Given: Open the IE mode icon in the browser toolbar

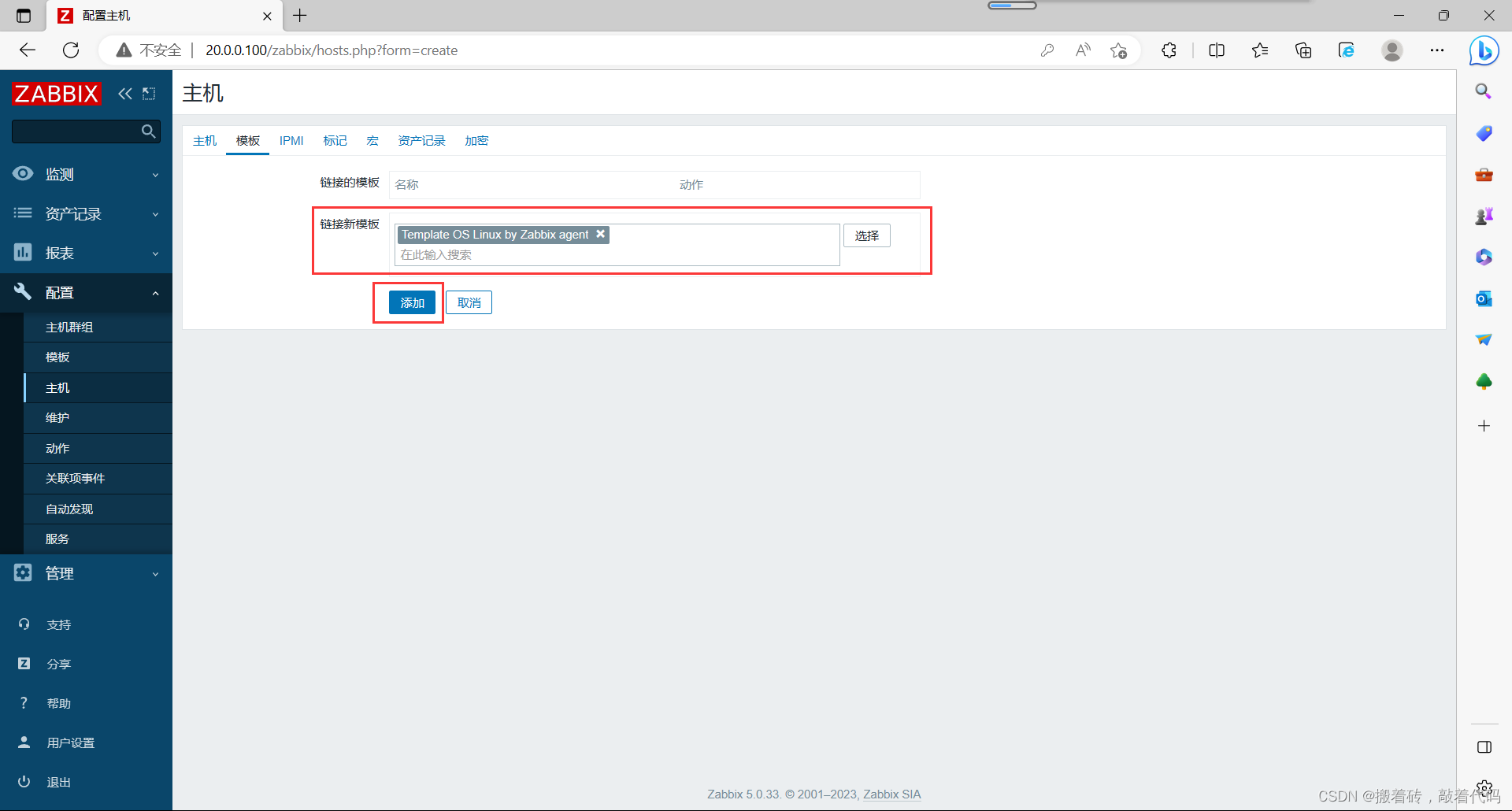Looking at the screenshot, I should pos(1347,50).
